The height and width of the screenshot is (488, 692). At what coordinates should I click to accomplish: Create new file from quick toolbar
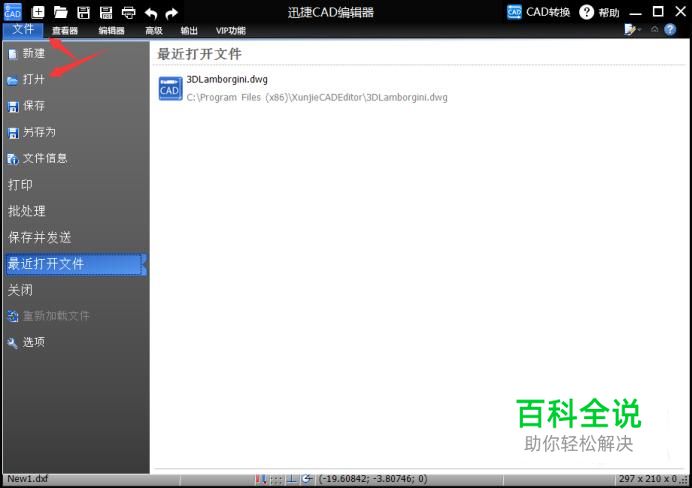point(38,12)
